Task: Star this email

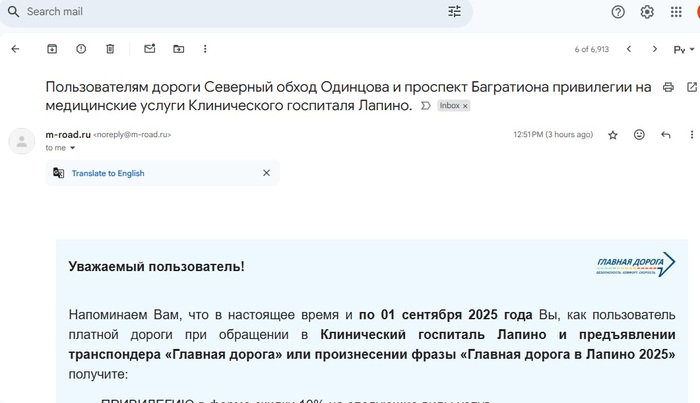Action: (x=612, y=135)
